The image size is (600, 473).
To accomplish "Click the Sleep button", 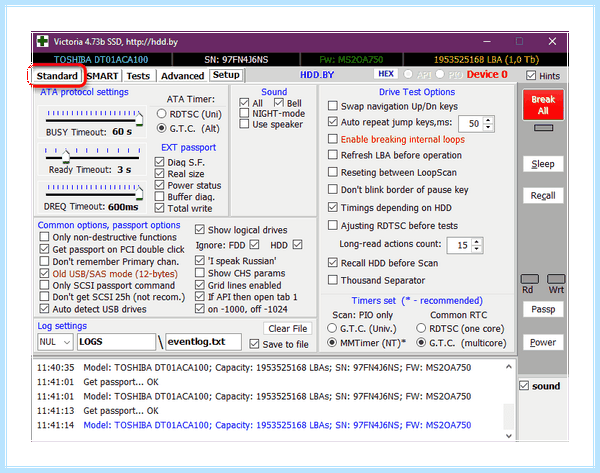I will pos(543,164).
